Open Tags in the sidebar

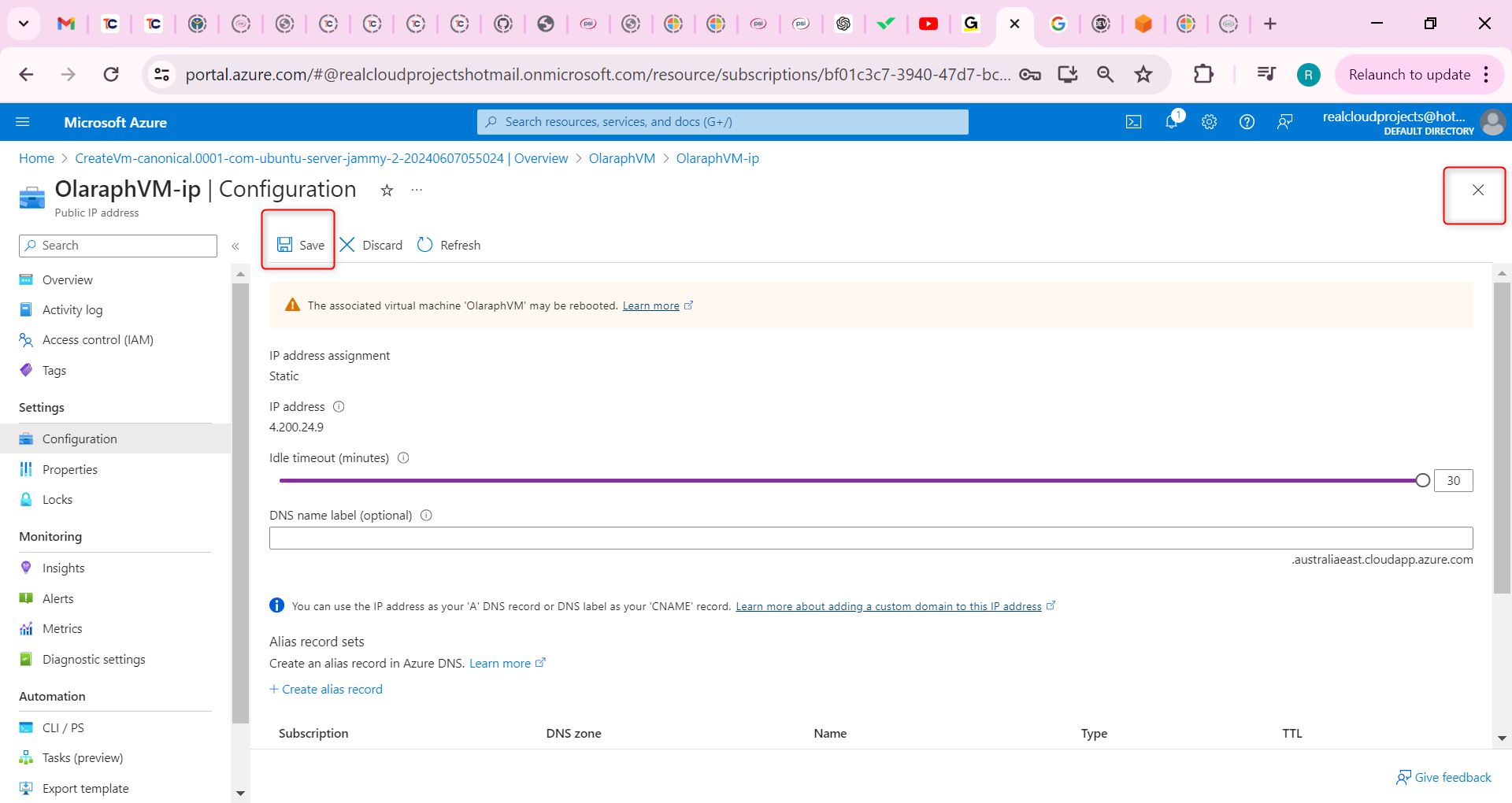[54, 371]
